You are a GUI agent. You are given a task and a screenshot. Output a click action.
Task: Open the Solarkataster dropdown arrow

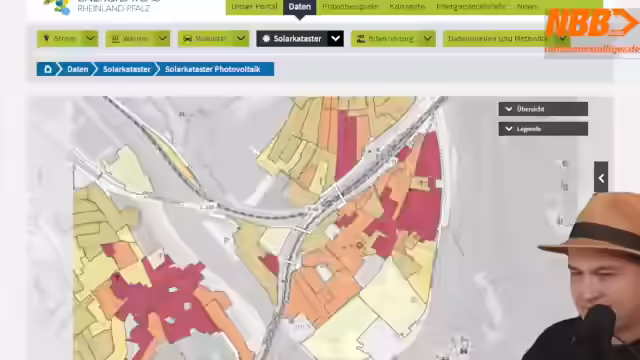336,39
